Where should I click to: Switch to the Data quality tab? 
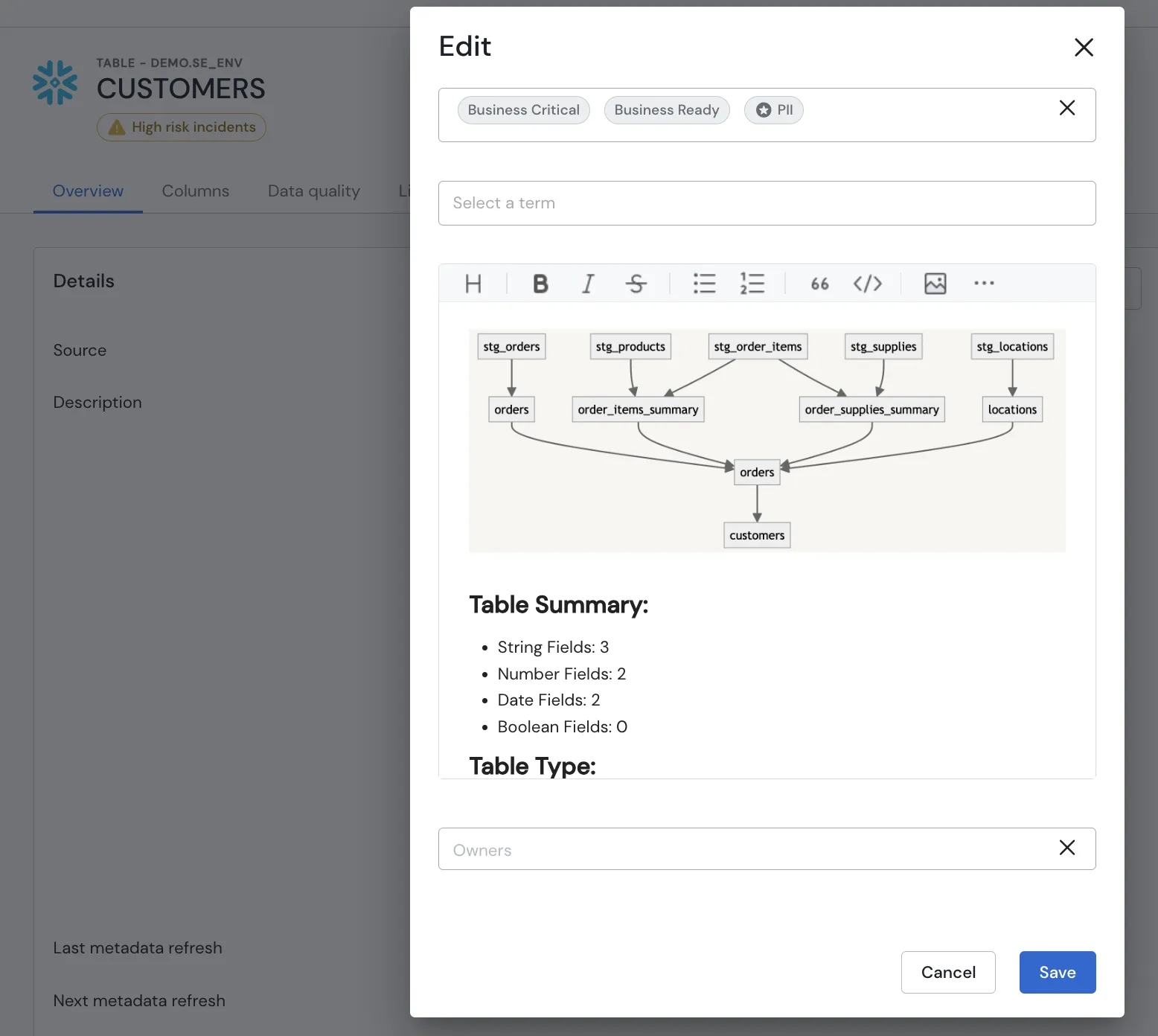point(314,191)
